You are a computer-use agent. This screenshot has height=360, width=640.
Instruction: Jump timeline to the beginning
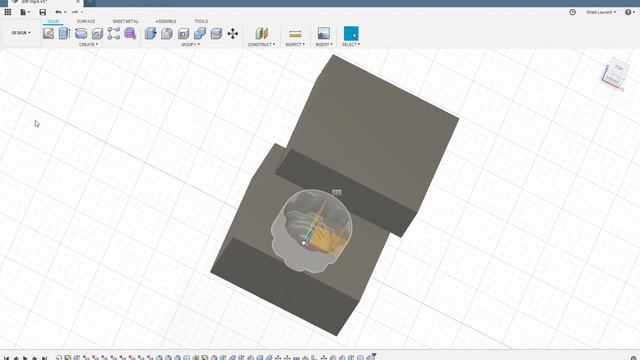7,358
